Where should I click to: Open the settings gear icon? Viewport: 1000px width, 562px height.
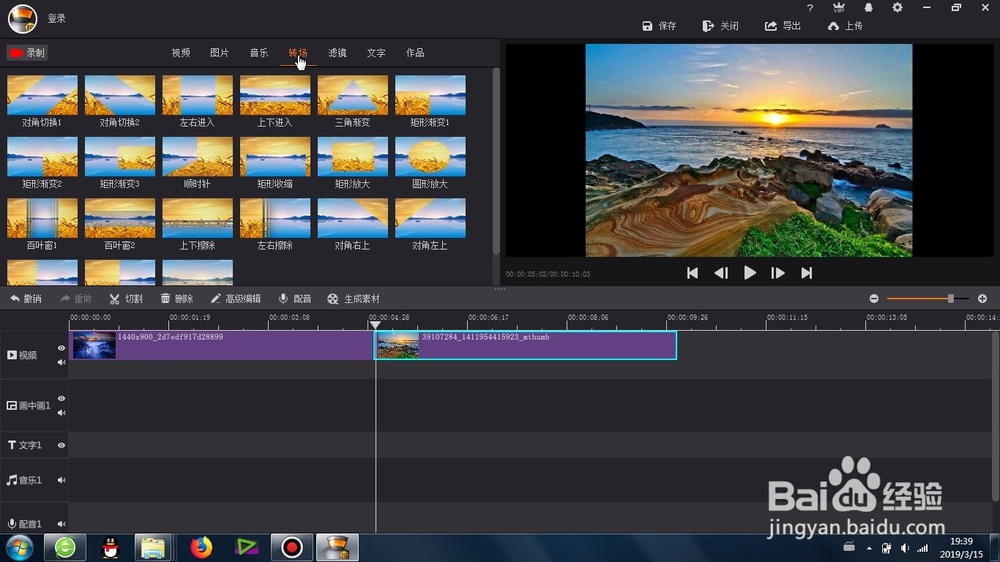coord(897,8)
